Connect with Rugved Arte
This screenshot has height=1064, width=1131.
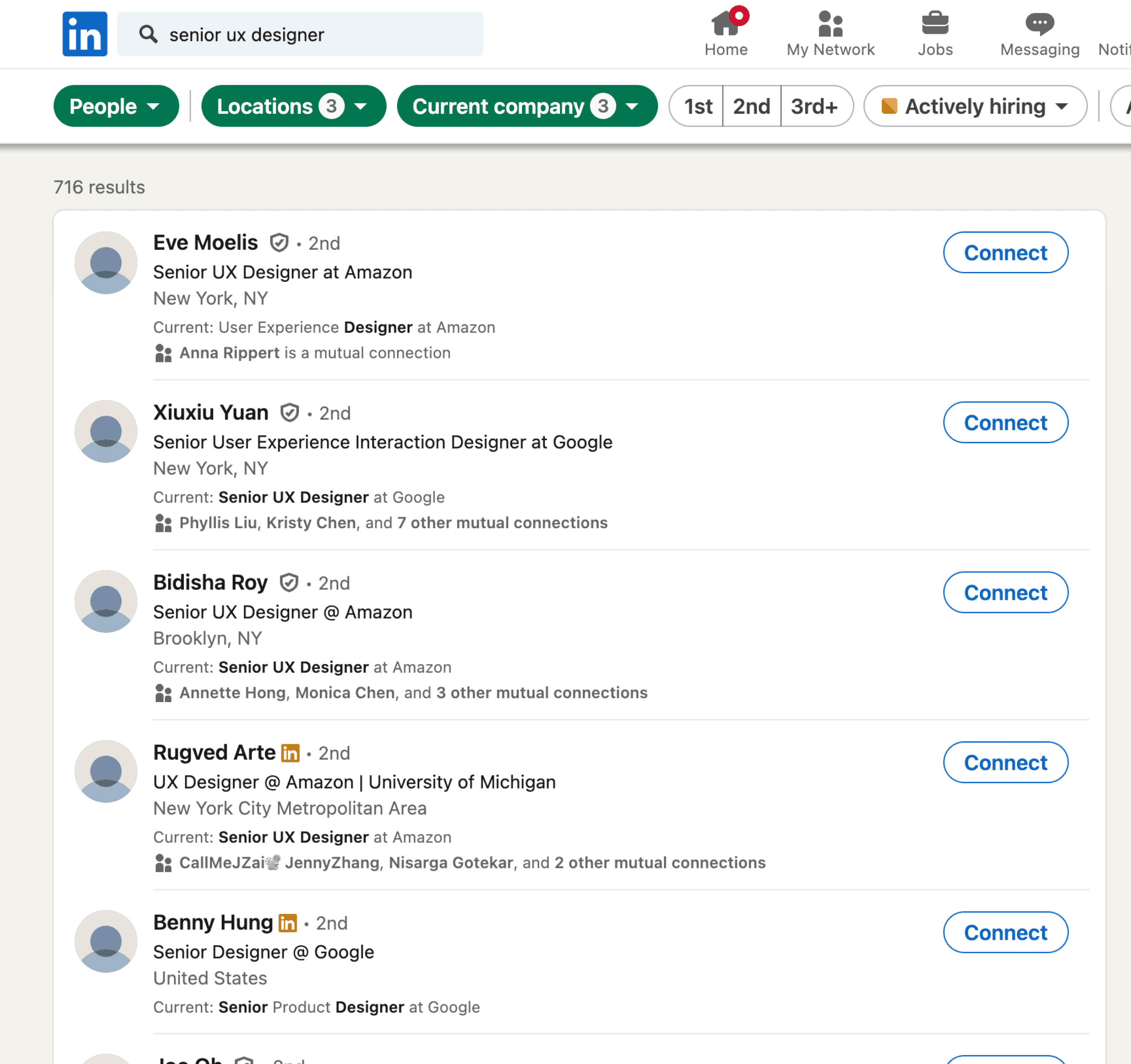point(1005,763)
